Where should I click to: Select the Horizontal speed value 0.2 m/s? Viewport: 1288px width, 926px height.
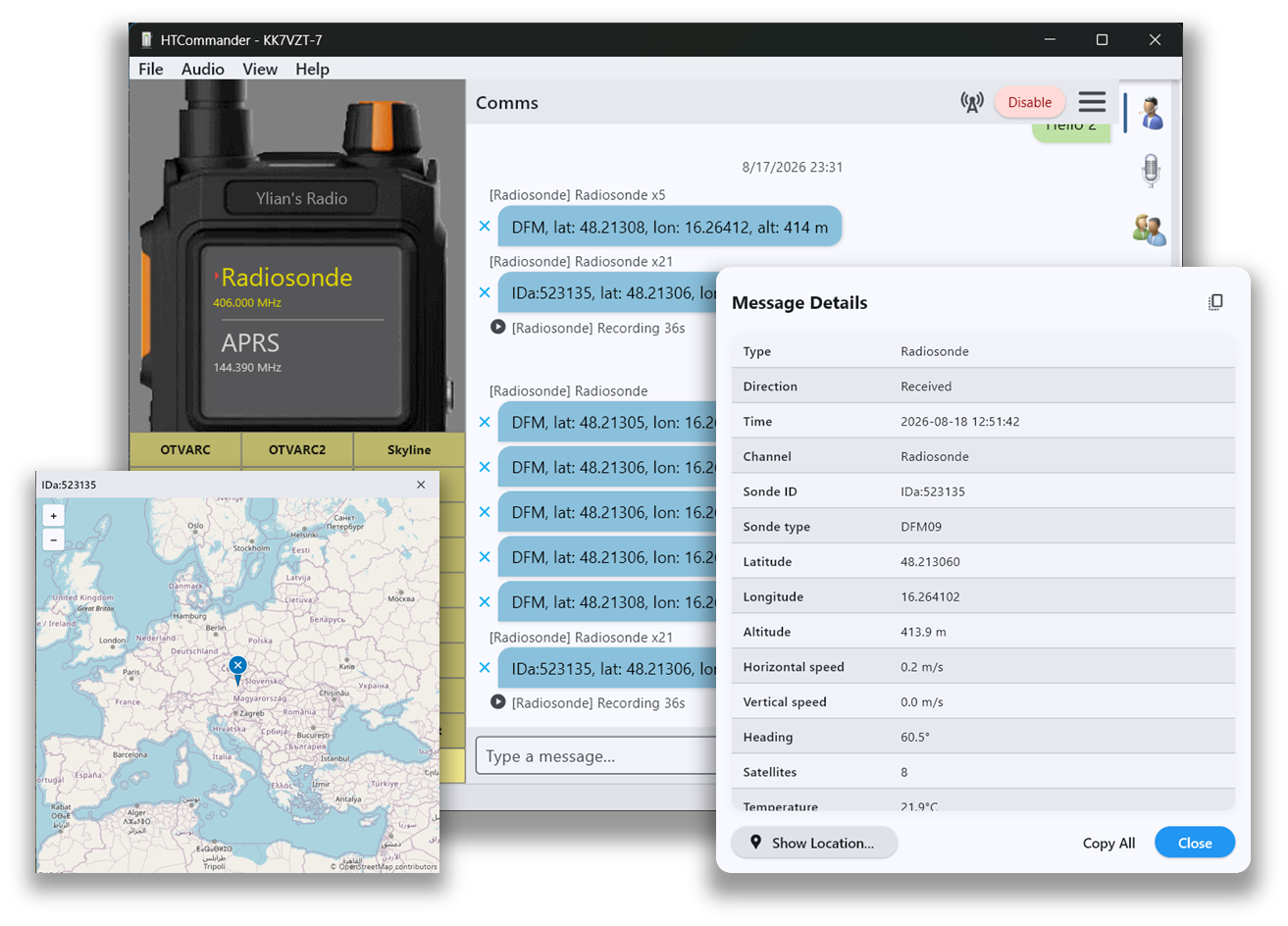(922, 667)
